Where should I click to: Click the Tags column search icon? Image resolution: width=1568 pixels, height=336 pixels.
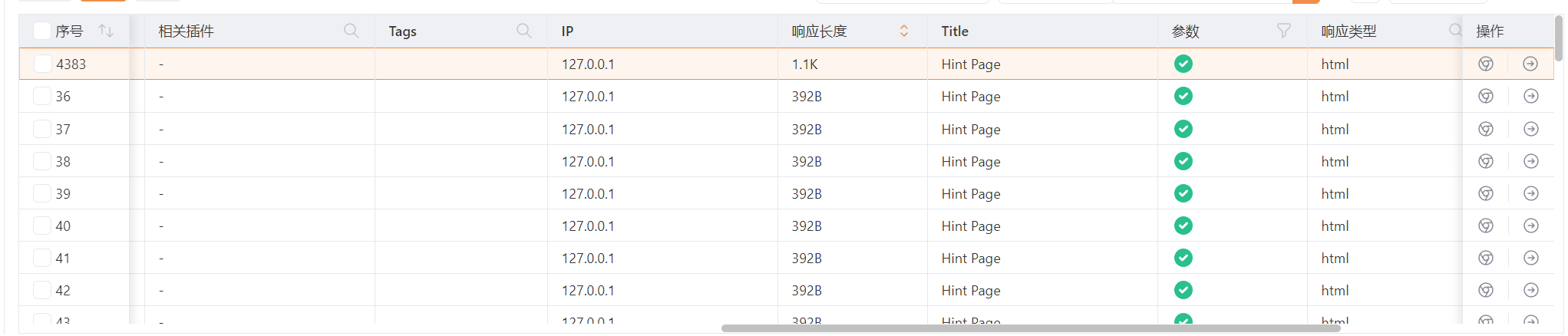tap(523, 31)
